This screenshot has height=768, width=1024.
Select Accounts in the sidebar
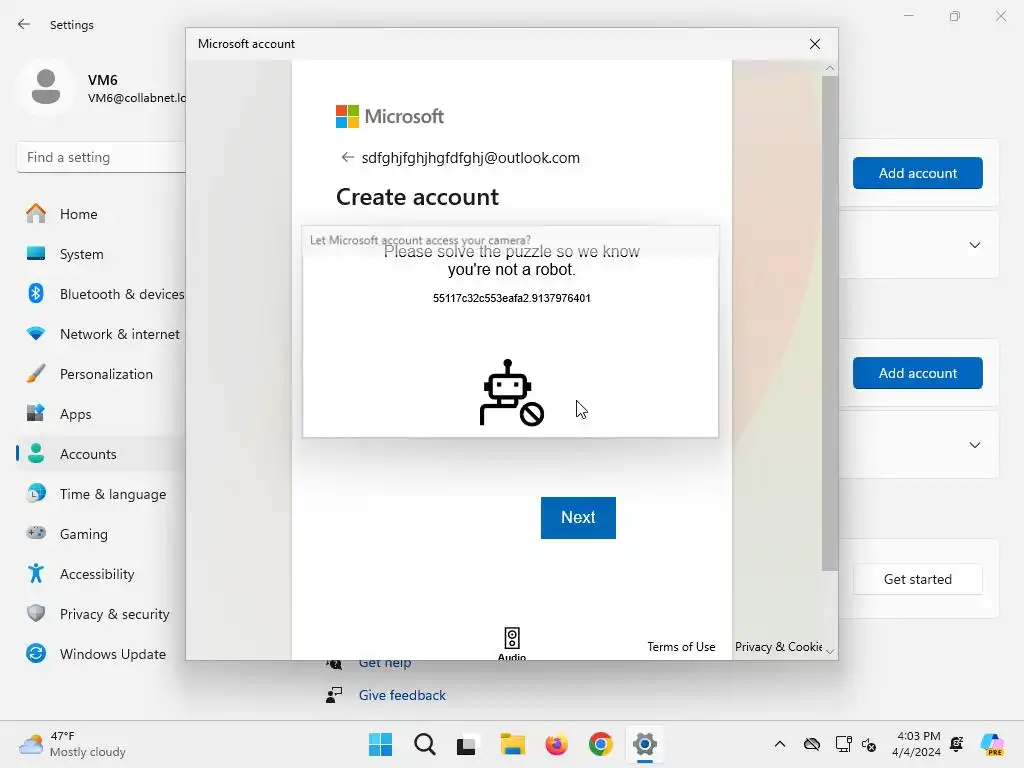tap(101, 454)
